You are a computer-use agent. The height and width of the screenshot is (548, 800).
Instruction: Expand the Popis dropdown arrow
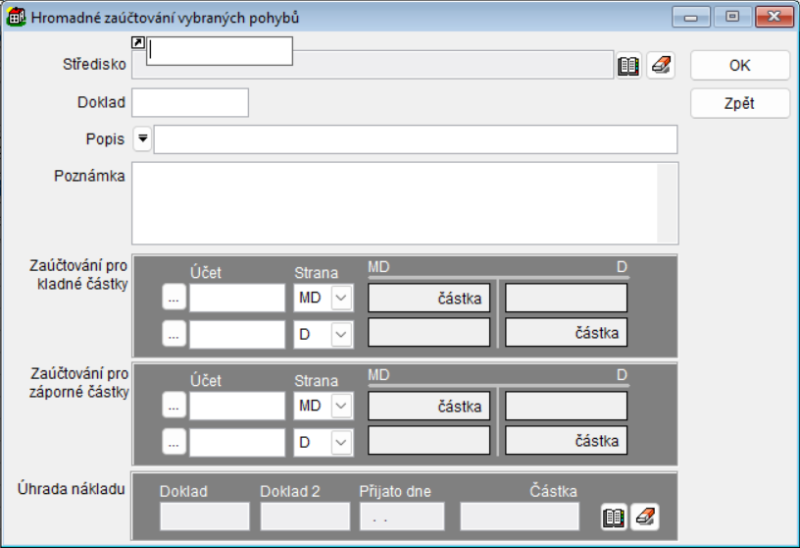[142, 139]
